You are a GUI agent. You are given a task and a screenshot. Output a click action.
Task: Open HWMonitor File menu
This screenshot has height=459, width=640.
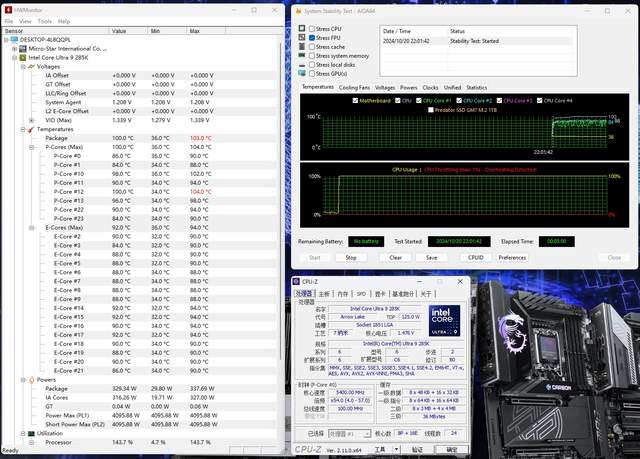click(9, 21)
